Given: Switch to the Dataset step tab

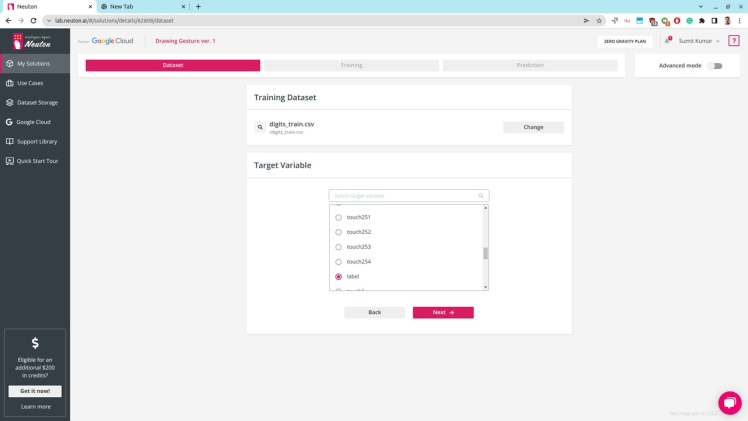Looking at the screenshot, I should click(173, 65).
